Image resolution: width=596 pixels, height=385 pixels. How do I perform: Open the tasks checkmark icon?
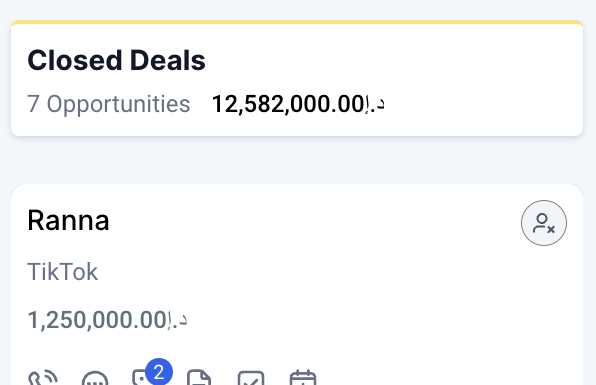(x=251, y=378)
